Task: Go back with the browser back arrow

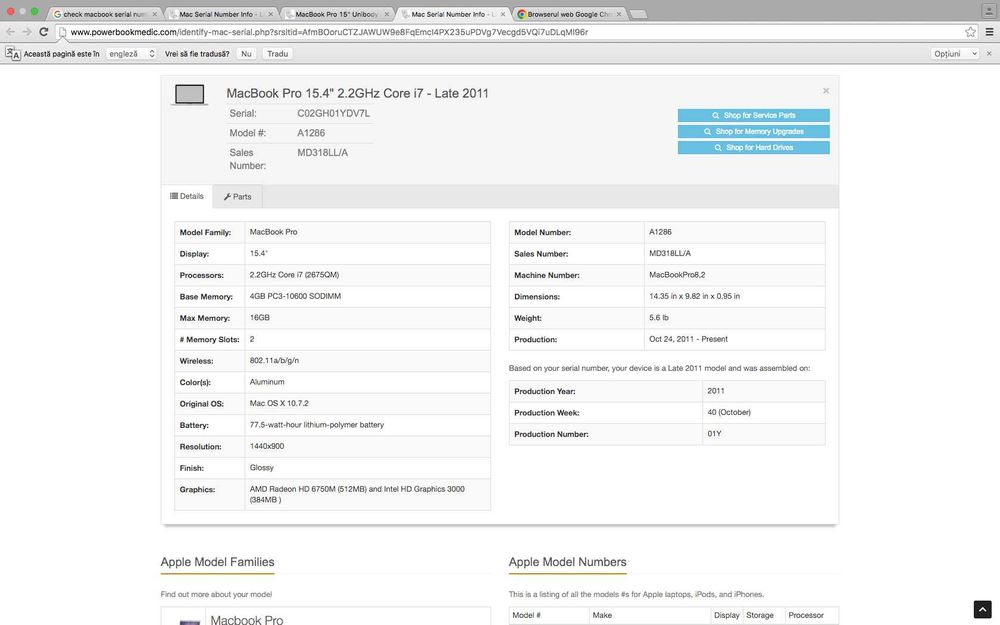Action: pos(10,32)
